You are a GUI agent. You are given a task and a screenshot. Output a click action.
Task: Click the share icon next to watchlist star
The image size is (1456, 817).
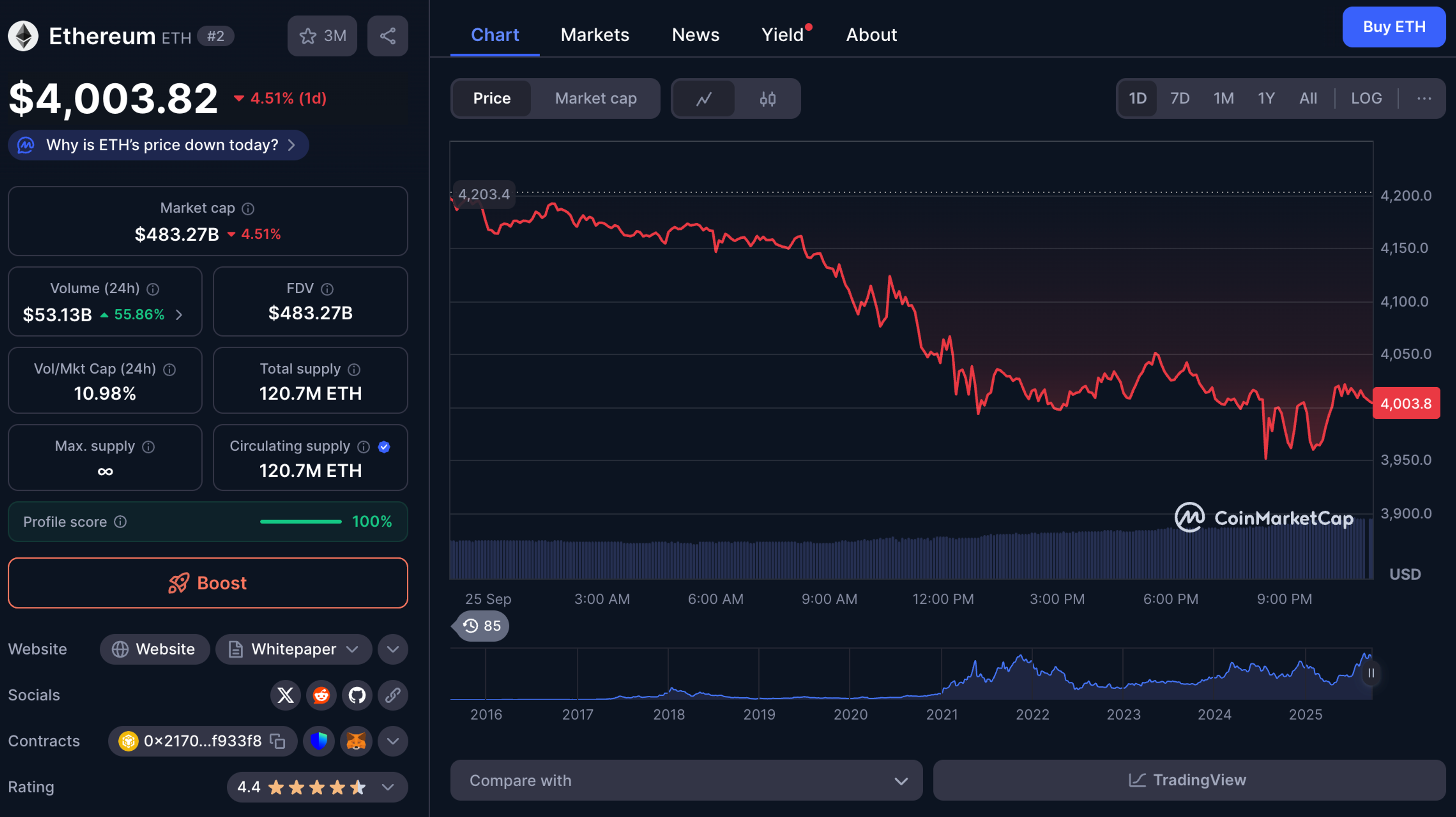(x=387, y=36)
